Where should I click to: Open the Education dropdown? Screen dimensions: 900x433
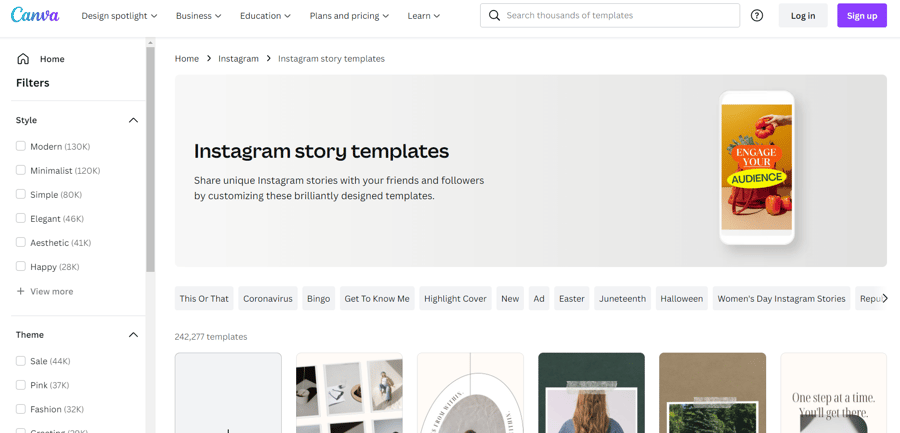tap(265, 16)
